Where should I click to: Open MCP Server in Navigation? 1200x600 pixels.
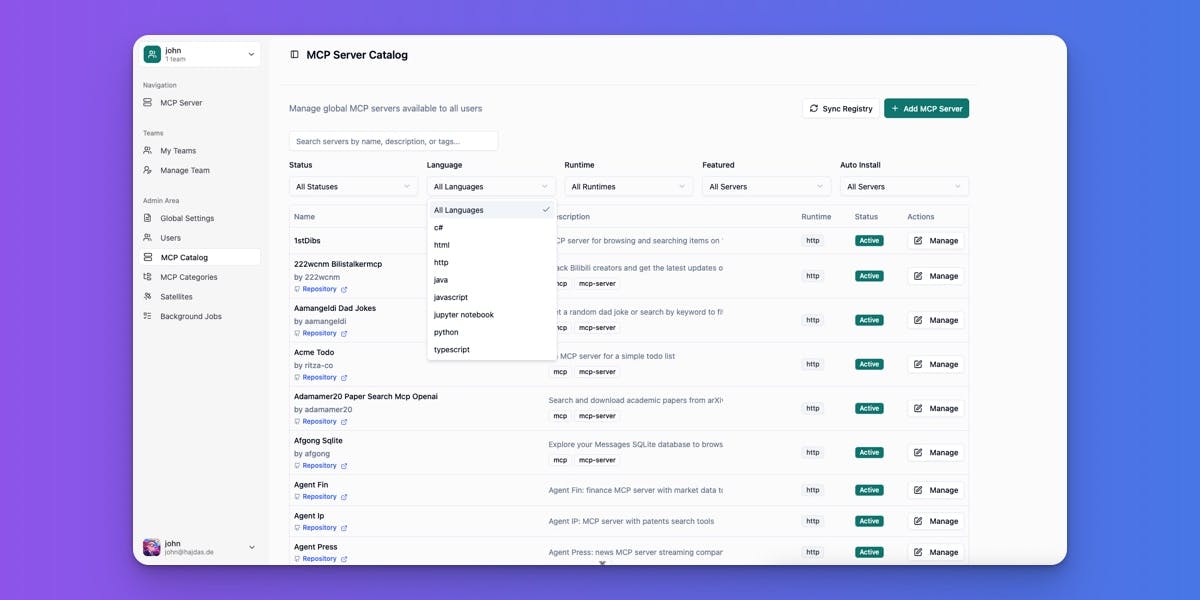[200, 103]
